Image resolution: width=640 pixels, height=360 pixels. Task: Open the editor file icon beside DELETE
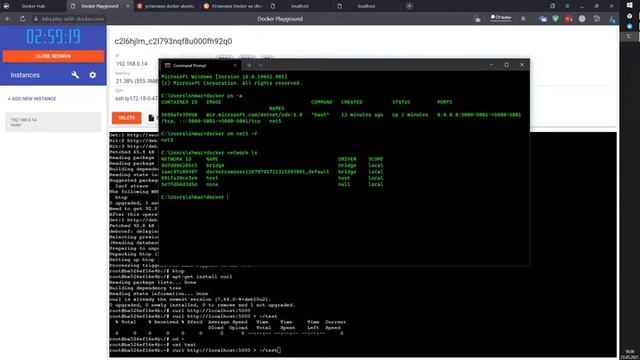[x=151, y=118]
